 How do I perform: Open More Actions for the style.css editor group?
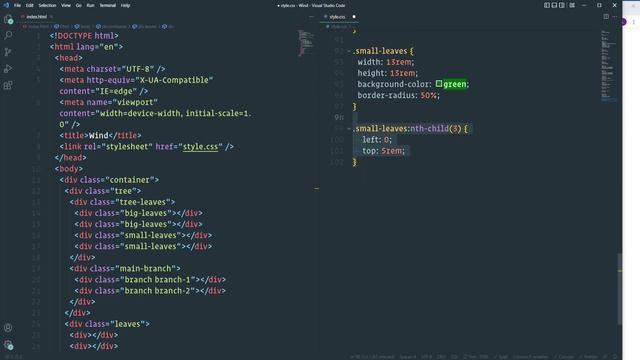(615, 17)
